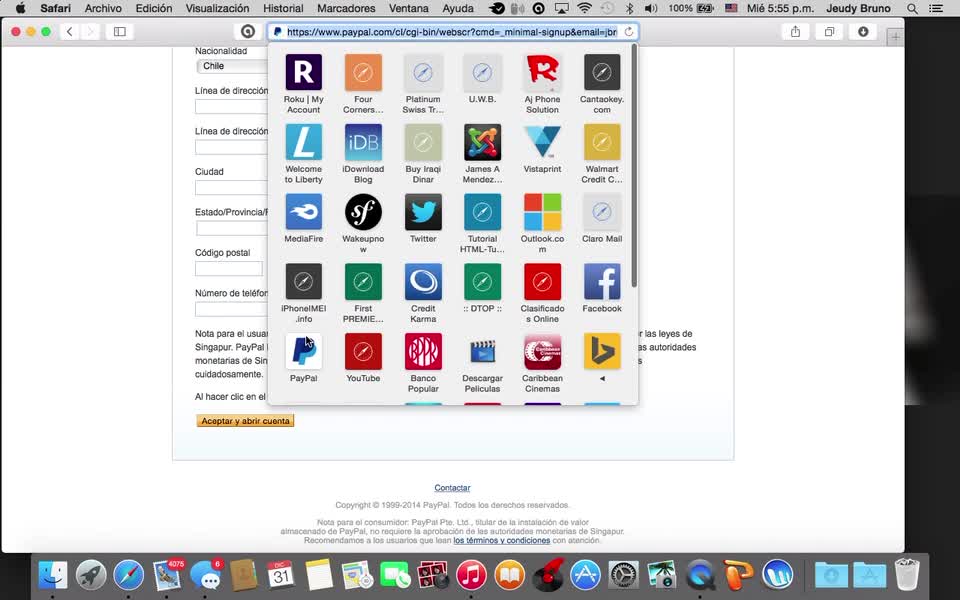
Task: Open the Edición menu
Action: point(154,9)
